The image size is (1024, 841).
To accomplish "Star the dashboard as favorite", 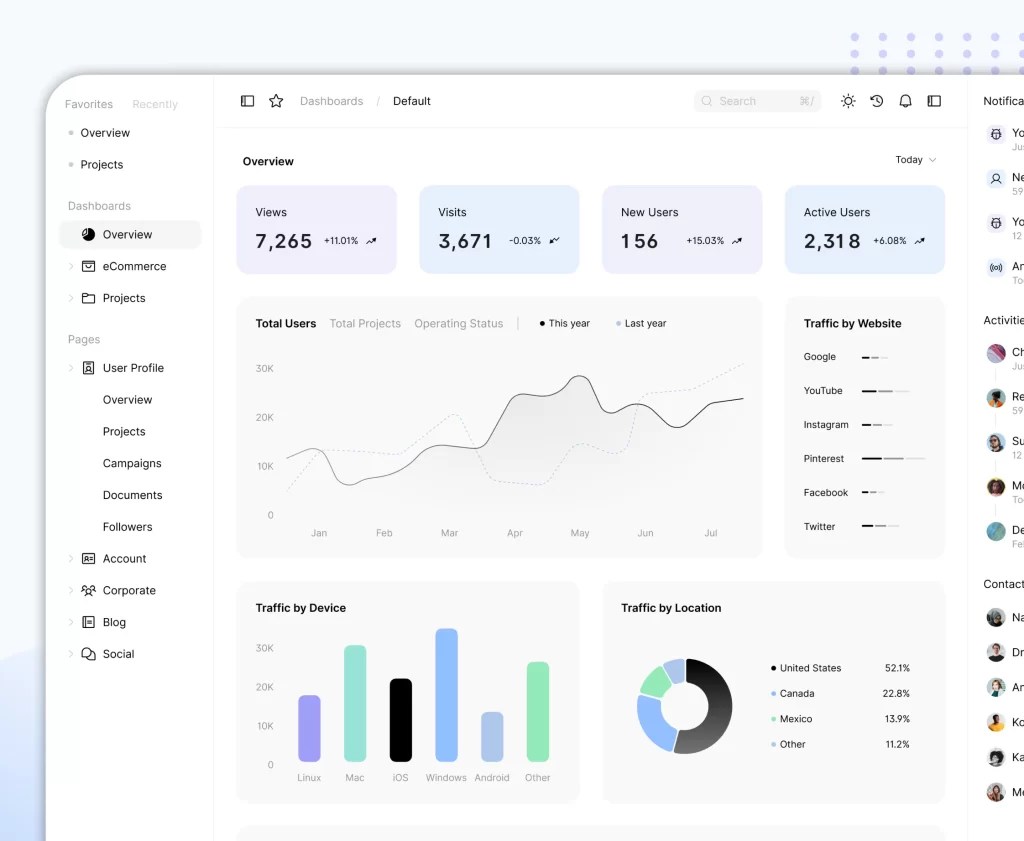I will pos(276,101).
